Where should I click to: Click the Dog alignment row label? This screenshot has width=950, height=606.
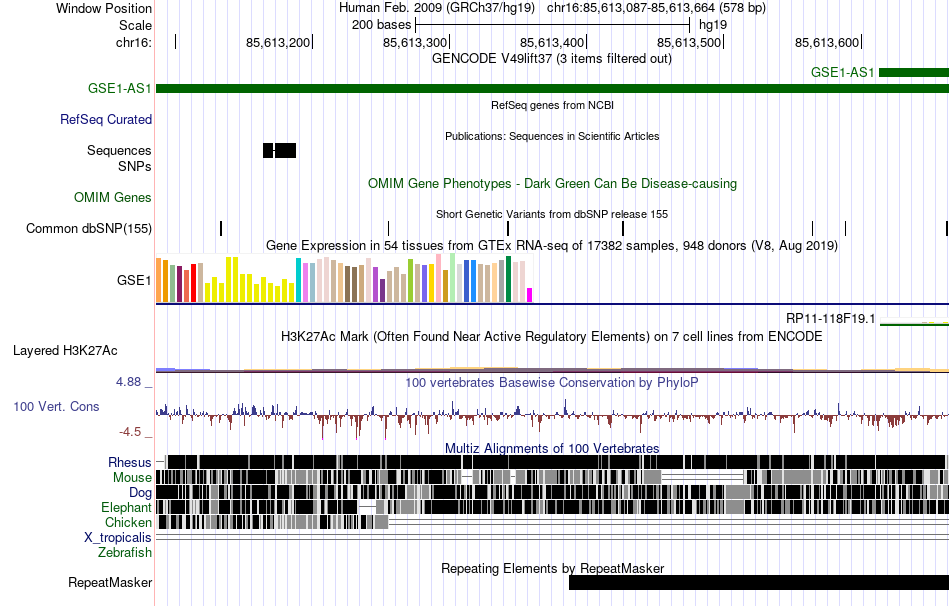pyautogui.click(x=140, y=492)
